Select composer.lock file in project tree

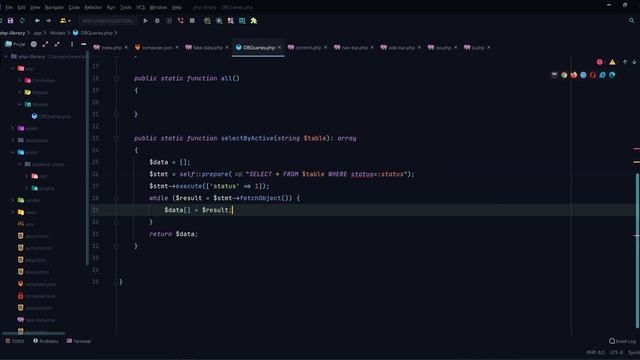tap(36, 296)
